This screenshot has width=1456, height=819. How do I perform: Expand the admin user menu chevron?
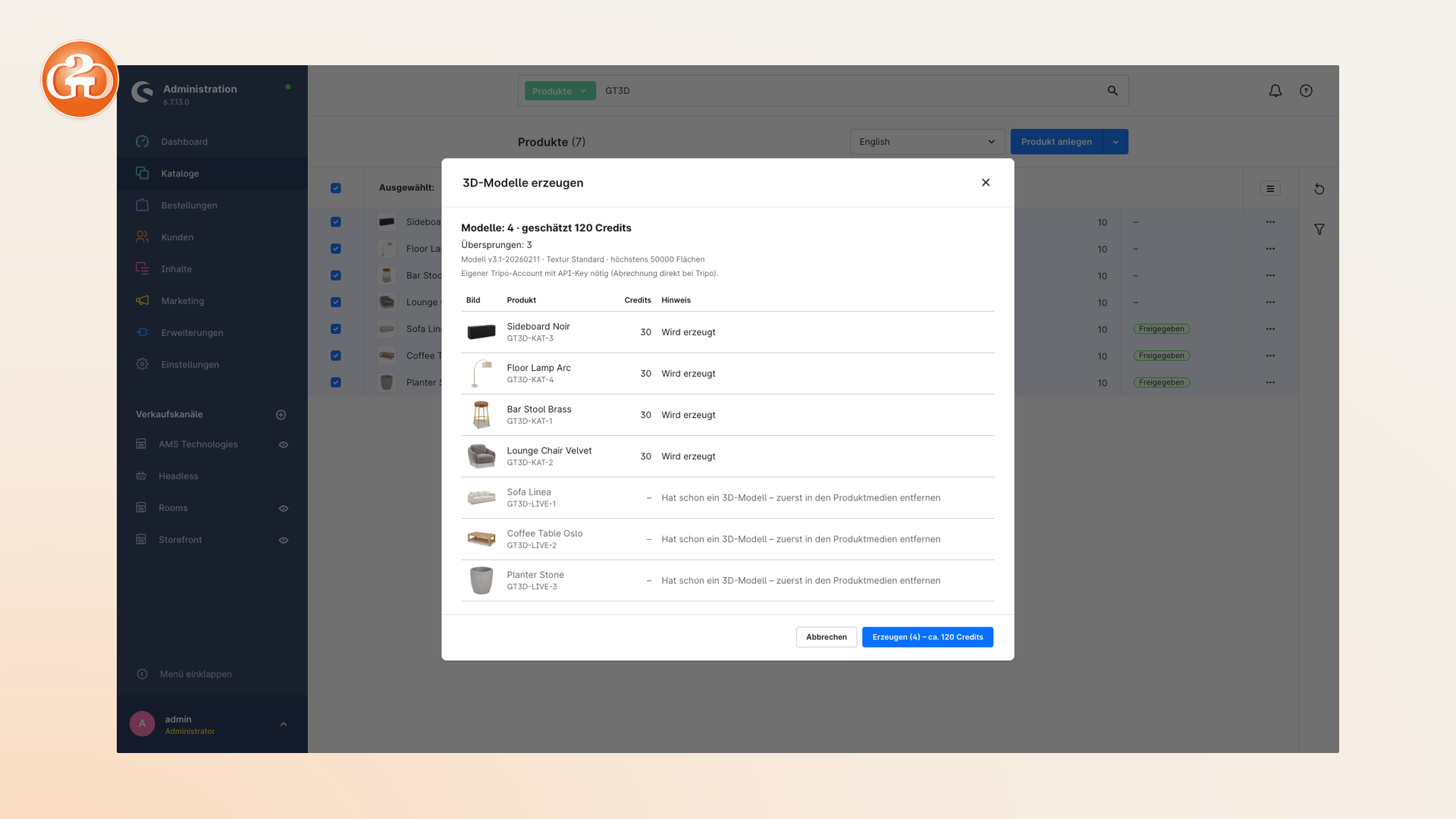(x=284, y=724)
